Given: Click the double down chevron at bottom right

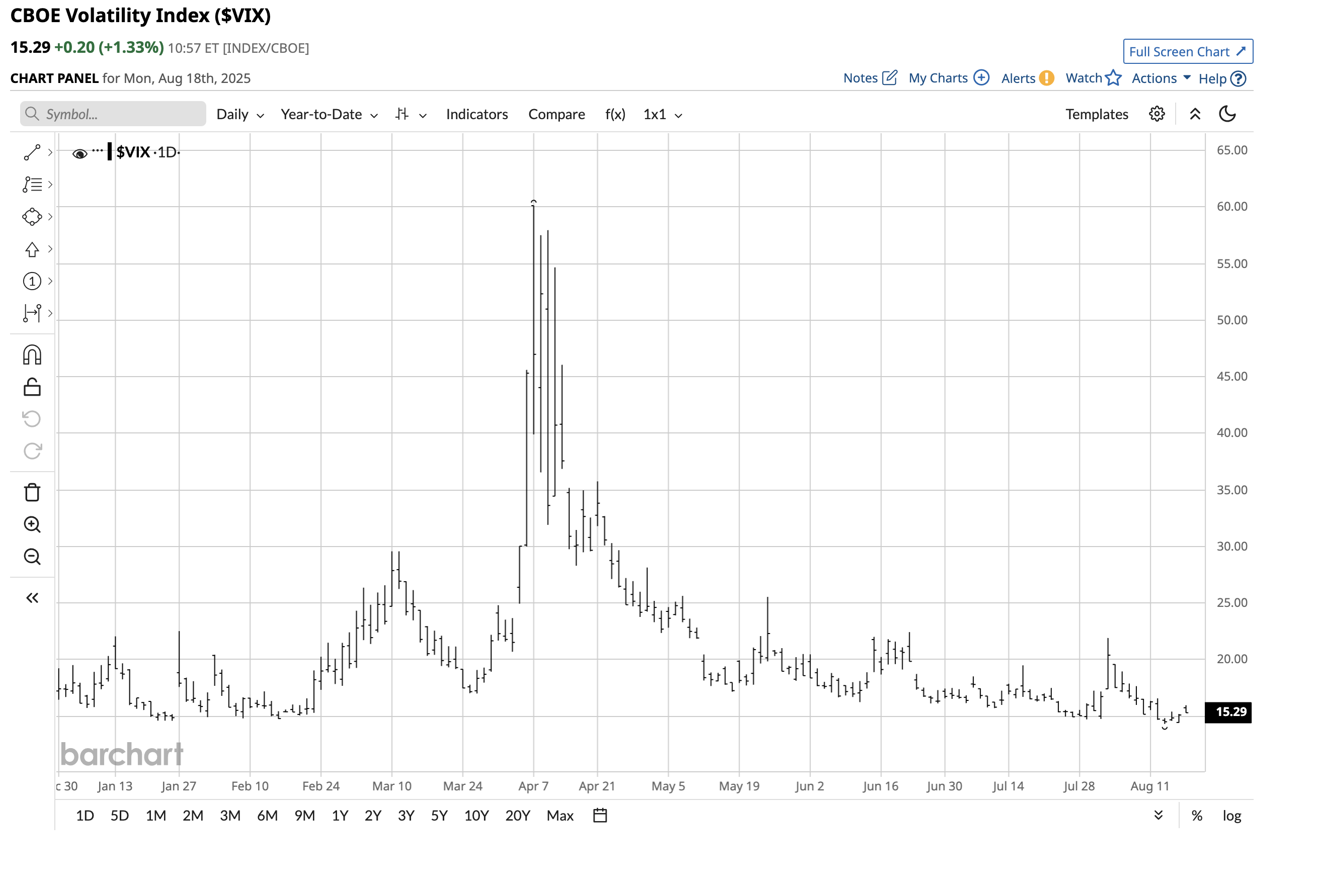Looking at the screenshot, I should [x=1159, y=815].
